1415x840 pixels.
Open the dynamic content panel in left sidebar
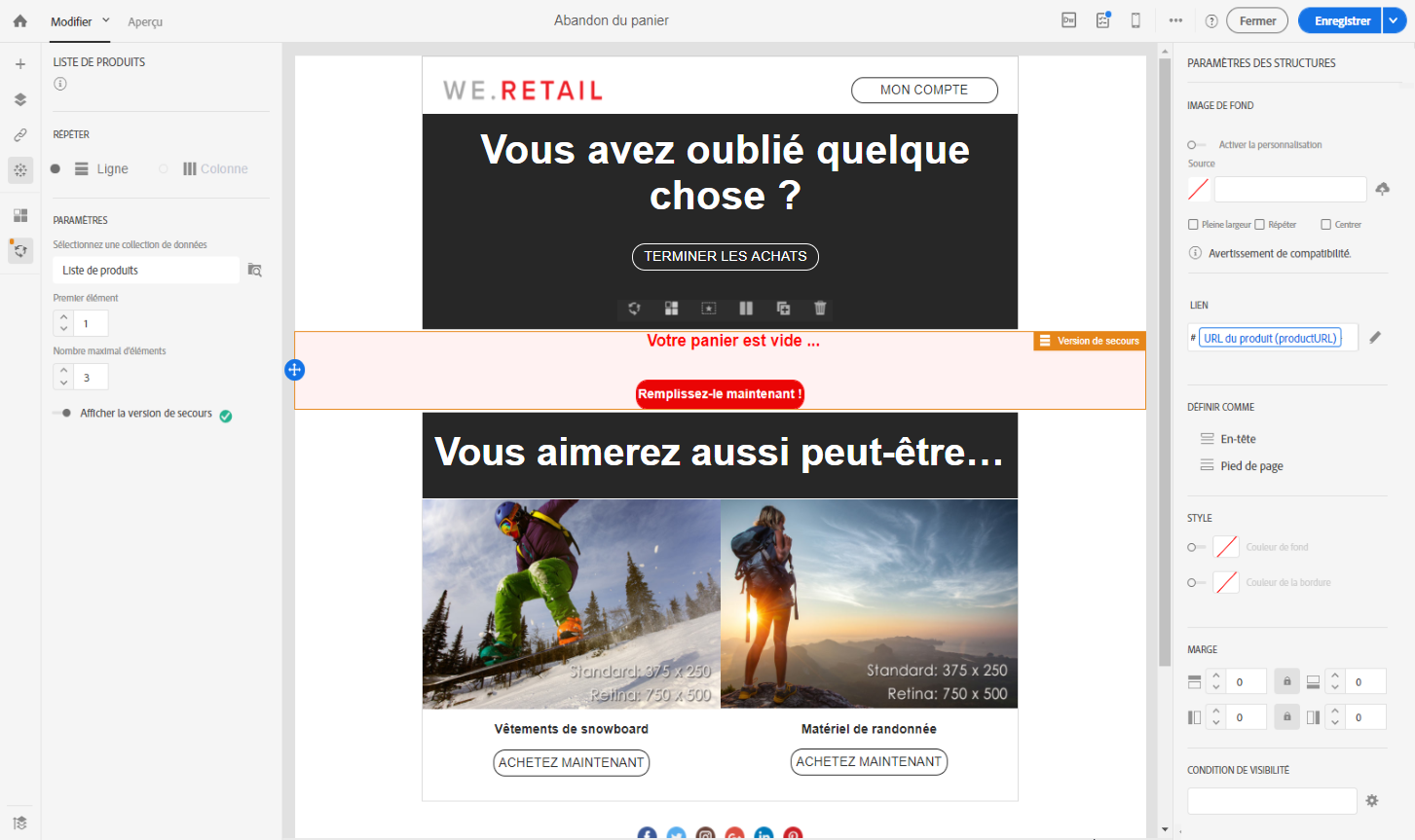tap(20, 170)
